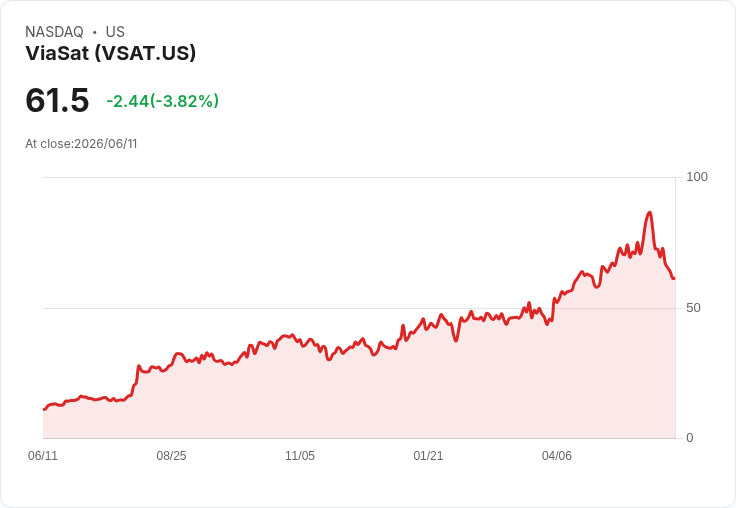Click the highest peak of the price line
736x508 pixels.
click(650, 213)
